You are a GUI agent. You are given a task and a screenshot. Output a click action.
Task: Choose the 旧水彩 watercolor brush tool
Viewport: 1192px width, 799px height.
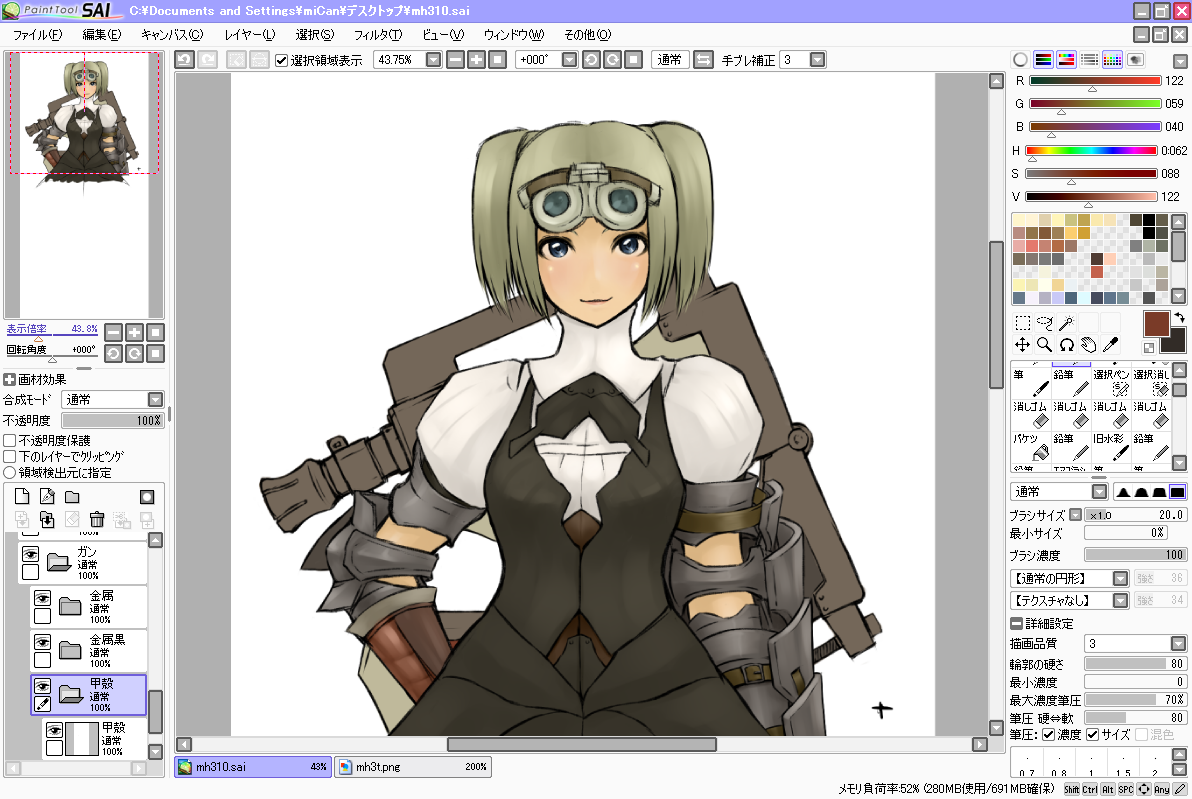[1111, 447]
